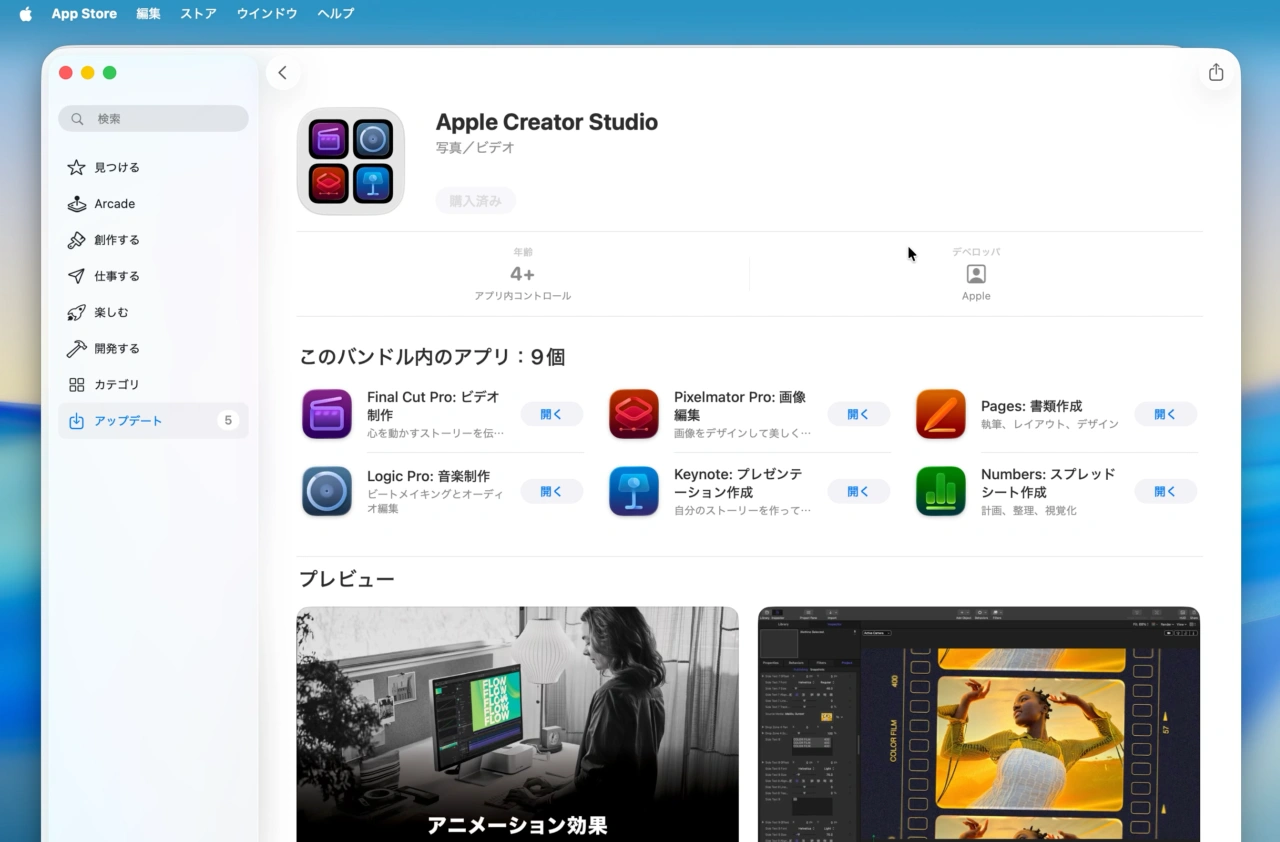Open the Final Cut Pro app icon
Viewport: 1280px width, 842px height.
(x=326, y=414)
